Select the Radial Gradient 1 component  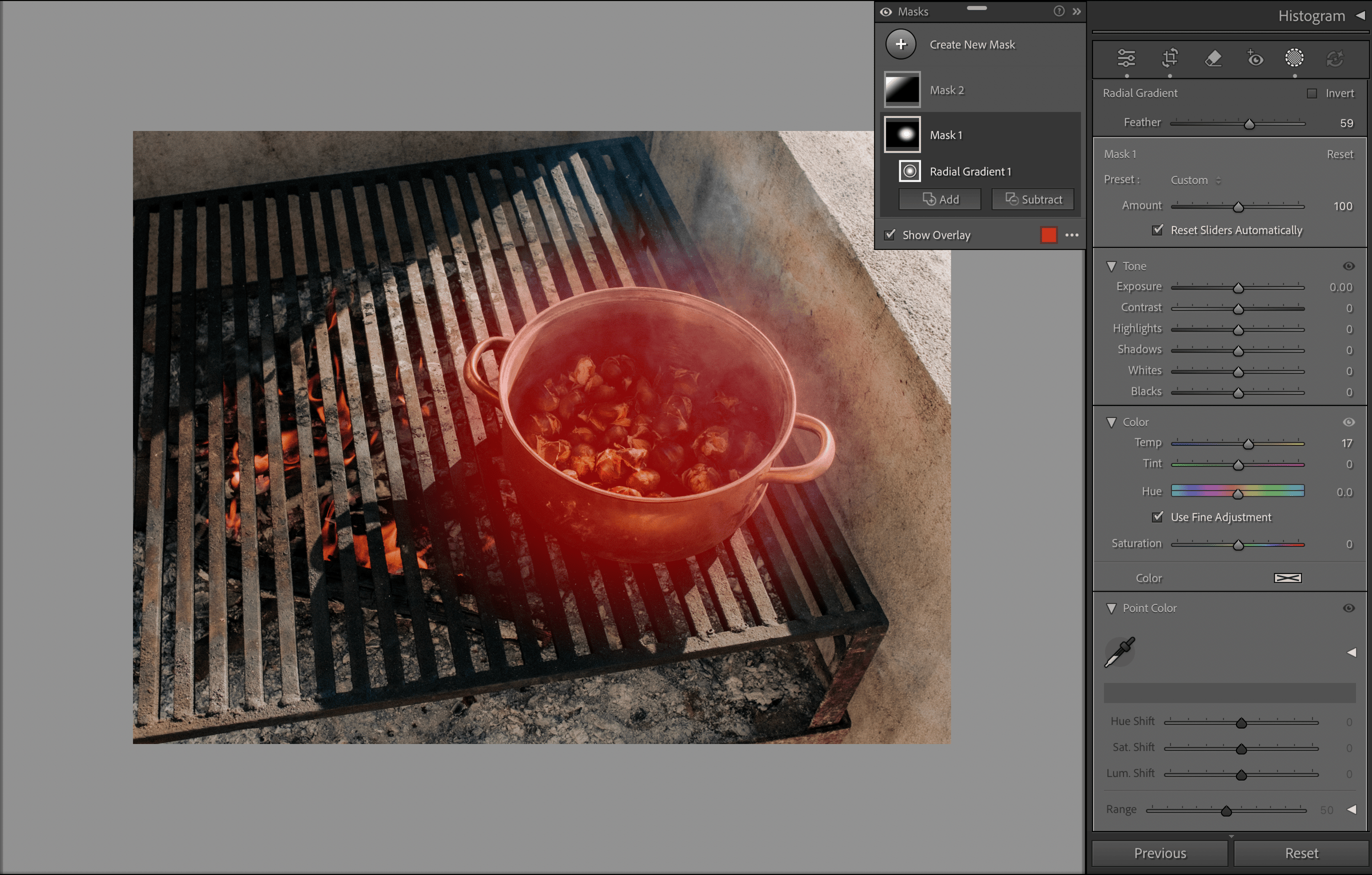(x=970, y=172)
